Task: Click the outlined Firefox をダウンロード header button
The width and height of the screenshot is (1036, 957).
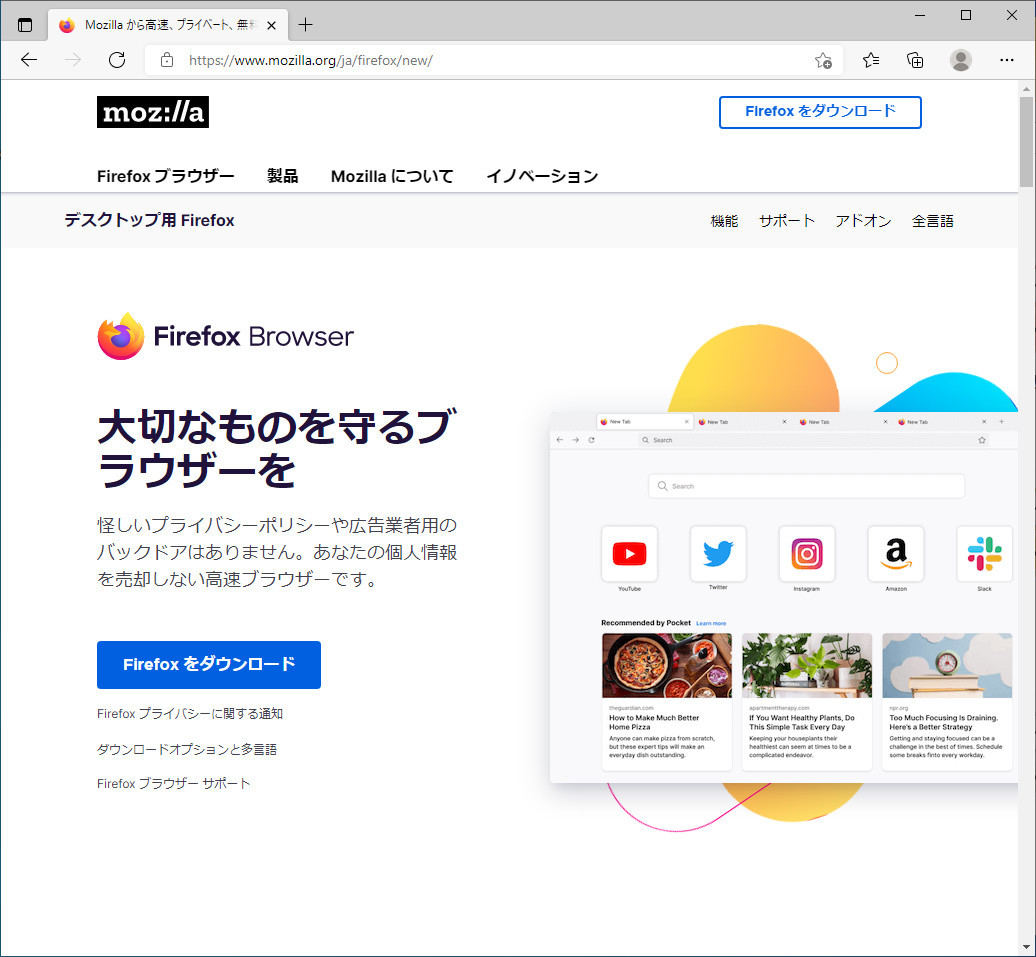Action: 820,112
